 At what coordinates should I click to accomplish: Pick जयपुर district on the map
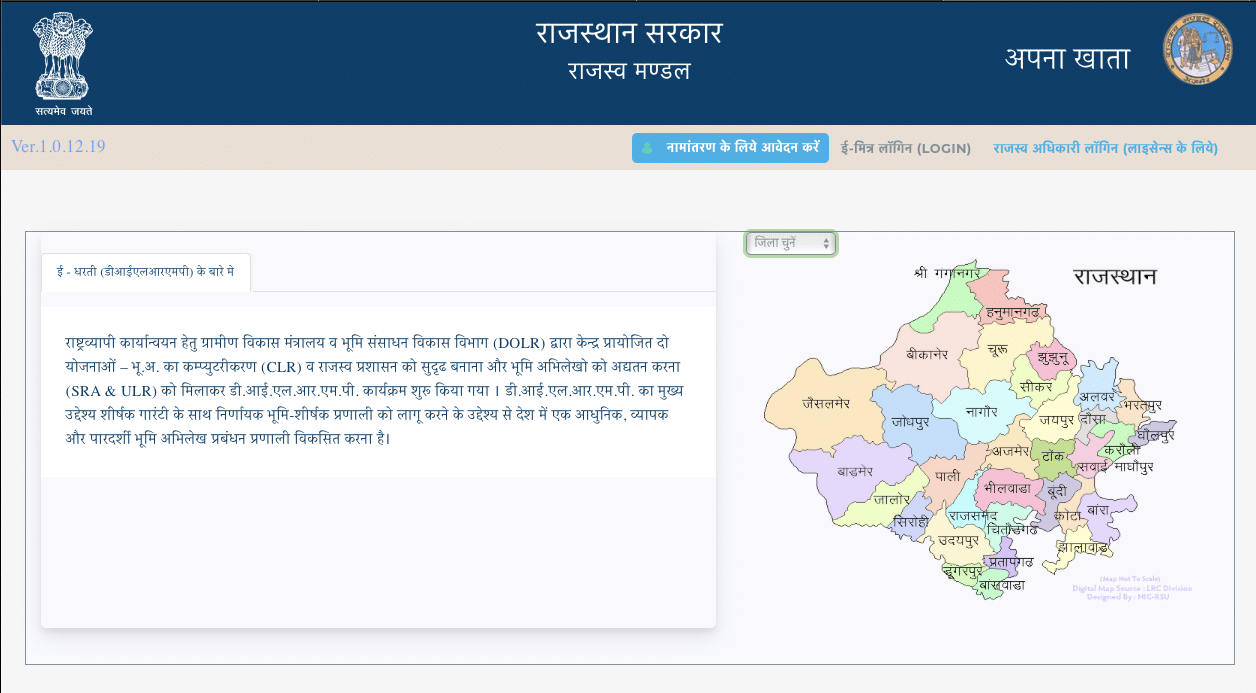tap(1055, 420)
